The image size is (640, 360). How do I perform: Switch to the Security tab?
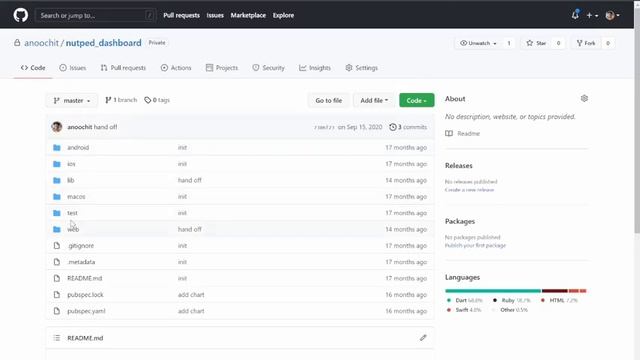tap(269, 68)
